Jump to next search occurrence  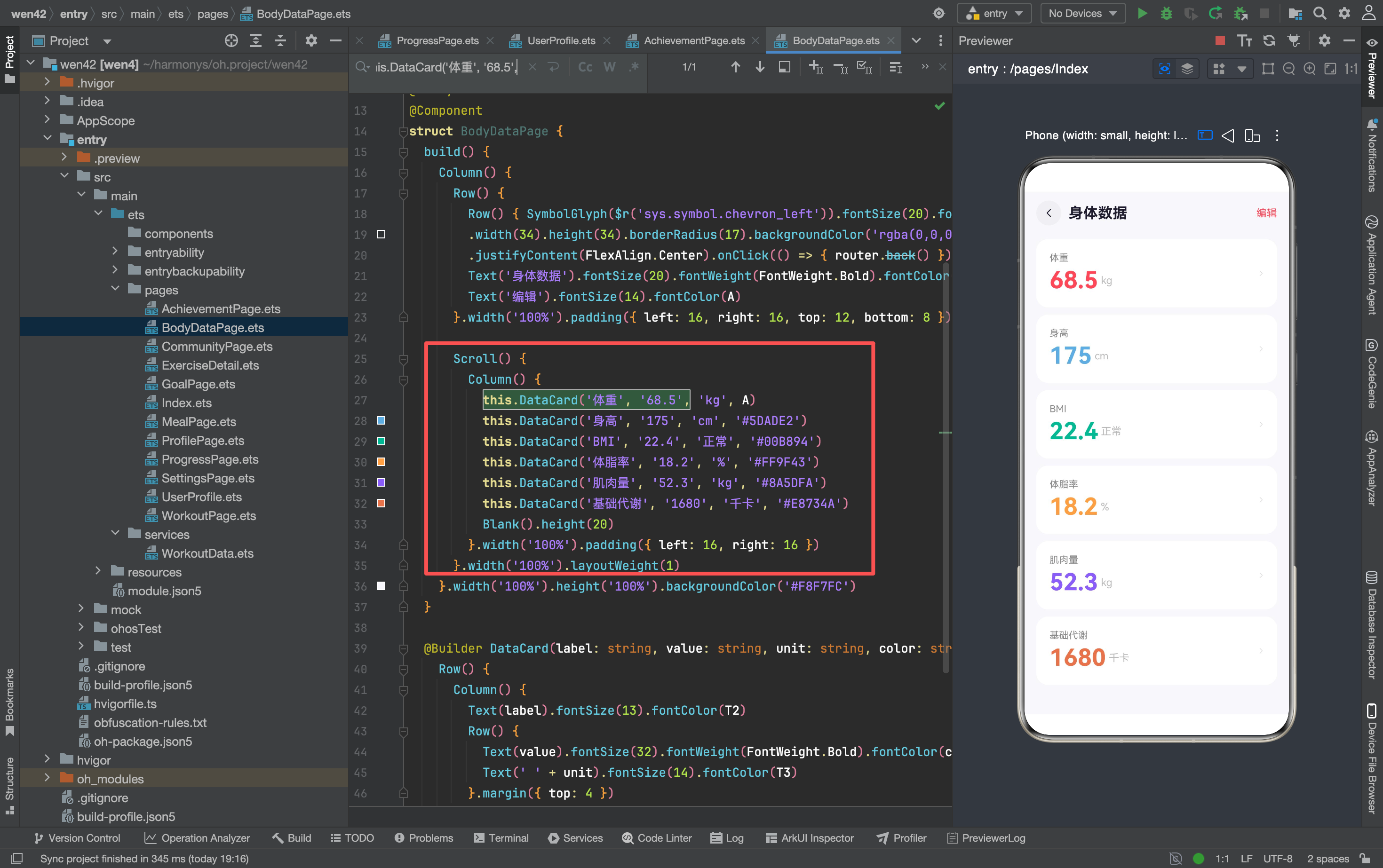[x=760, y=67]
